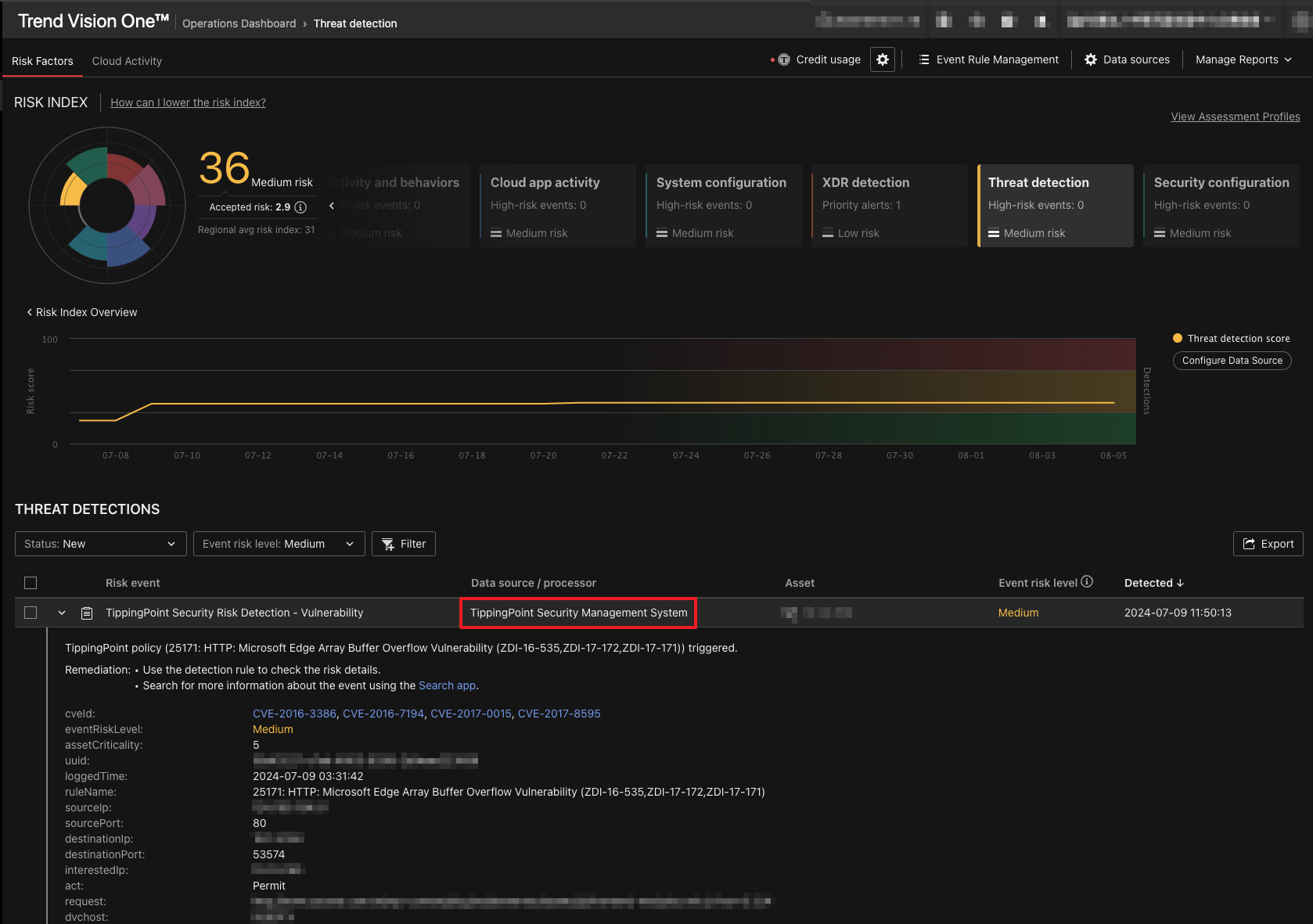Check the TippingPoint risk event row checkbox
The height and width of the screenshot is (924, 1313).
[31, 613]
